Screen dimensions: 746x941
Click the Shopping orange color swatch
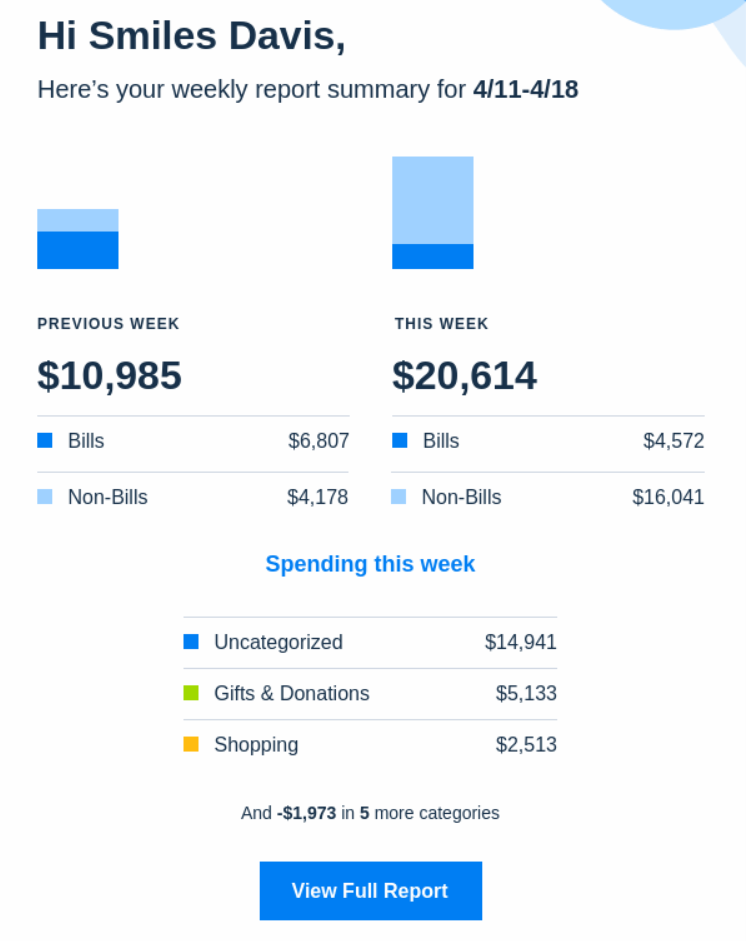click(x=191, y=744)
